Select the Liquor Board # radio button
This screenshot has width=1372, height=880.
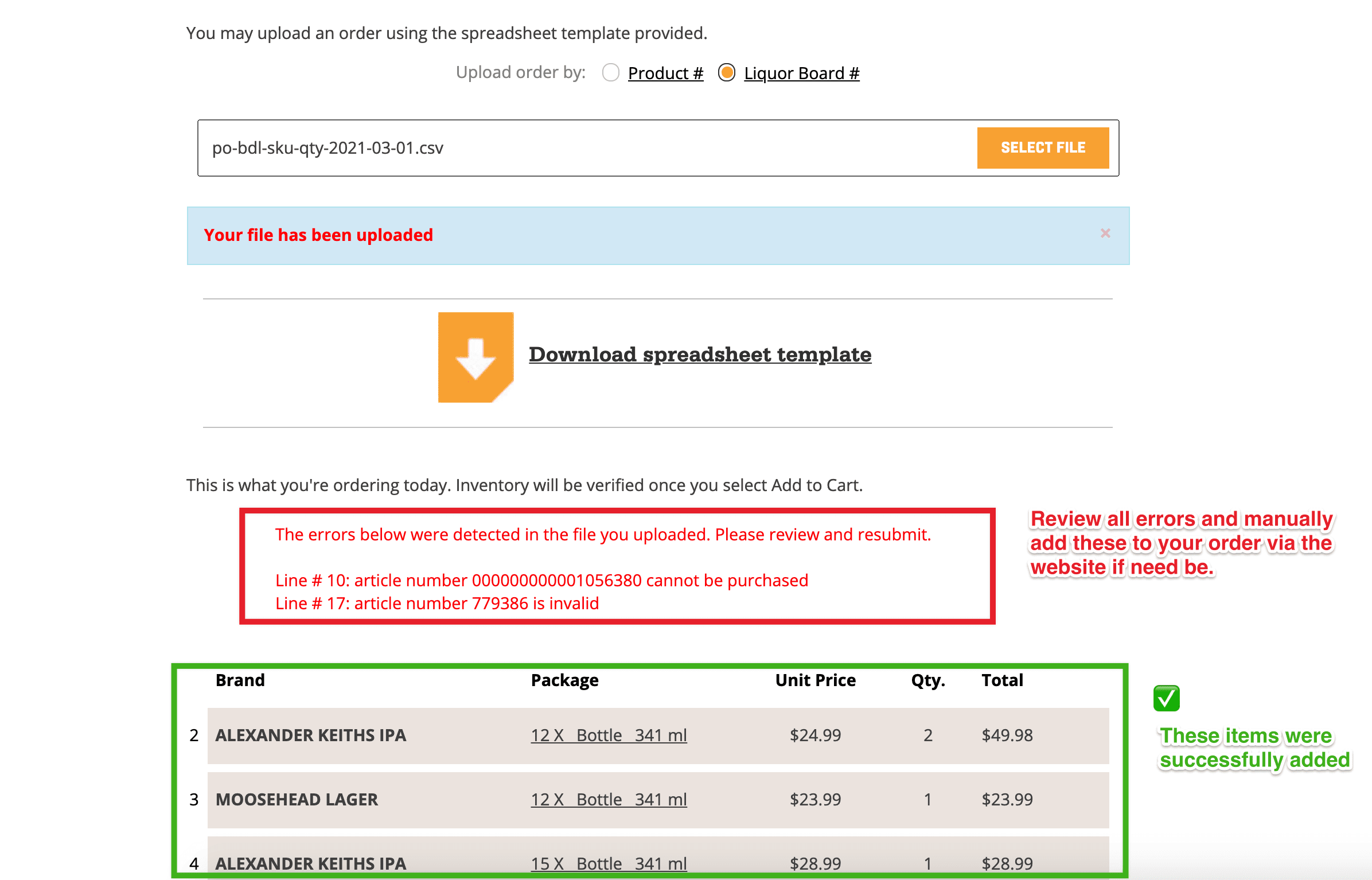coord(727,73)
